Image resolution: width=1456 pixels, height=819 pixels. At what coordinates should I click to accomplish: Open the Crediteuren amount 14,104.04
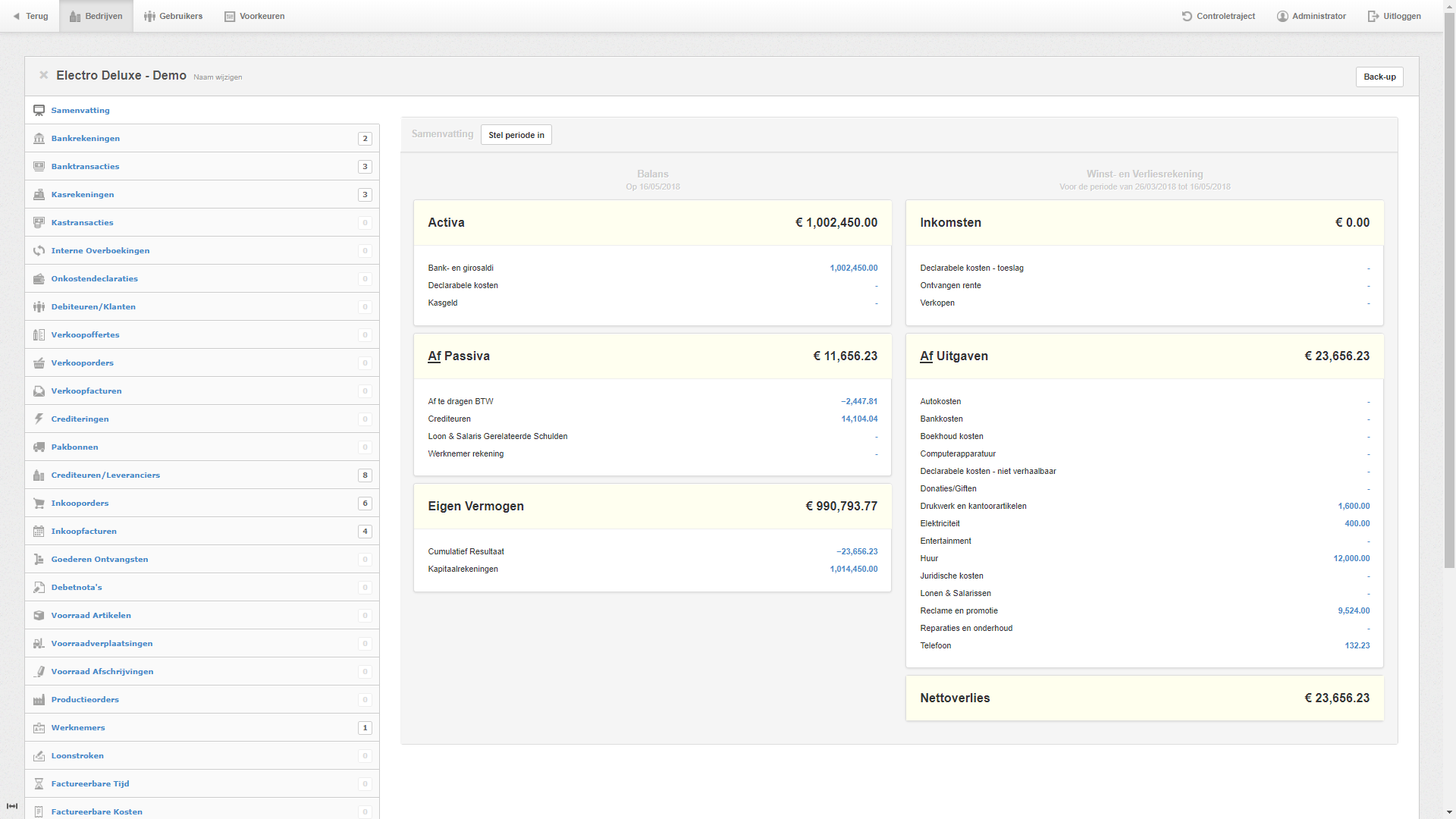click(859, 419)
